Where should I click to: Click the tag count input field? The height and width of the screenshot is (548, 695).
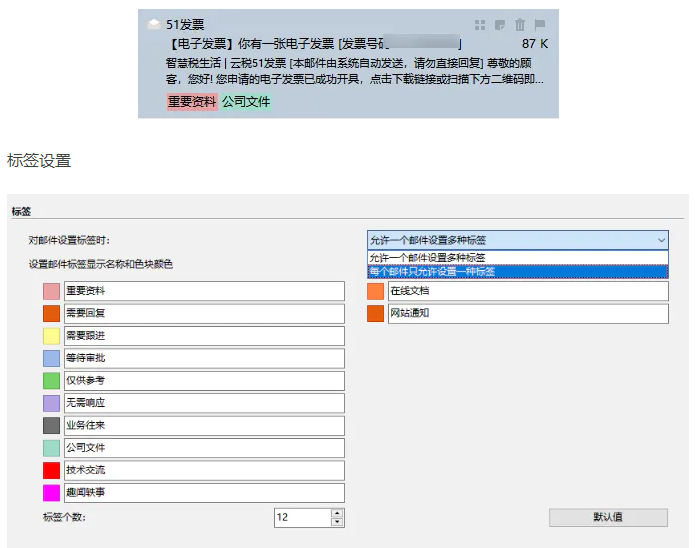point(301,517)
